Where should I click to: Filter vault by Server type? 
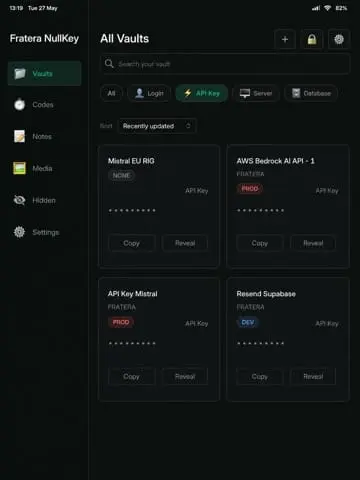(x=256, y=93)
